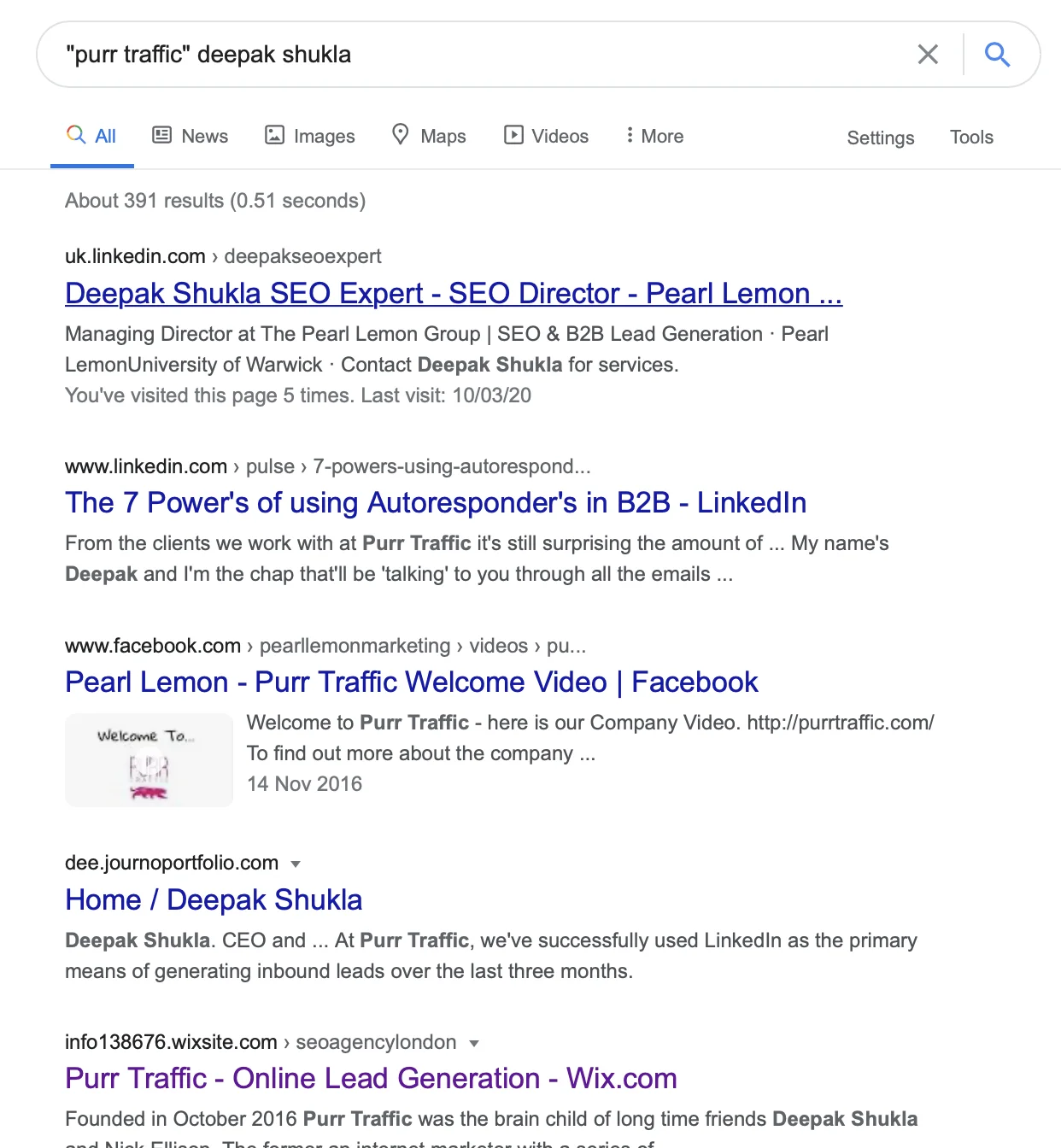Open Pearl Lemon Purr Traffic Welcome Video link

pos(412,682)
